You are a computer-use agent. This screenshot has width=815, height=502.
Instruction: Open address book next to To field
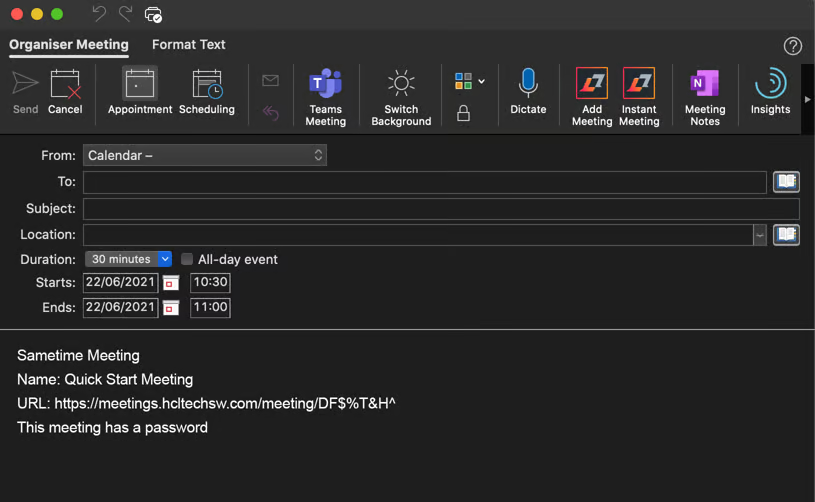click(x=786, y=182)
